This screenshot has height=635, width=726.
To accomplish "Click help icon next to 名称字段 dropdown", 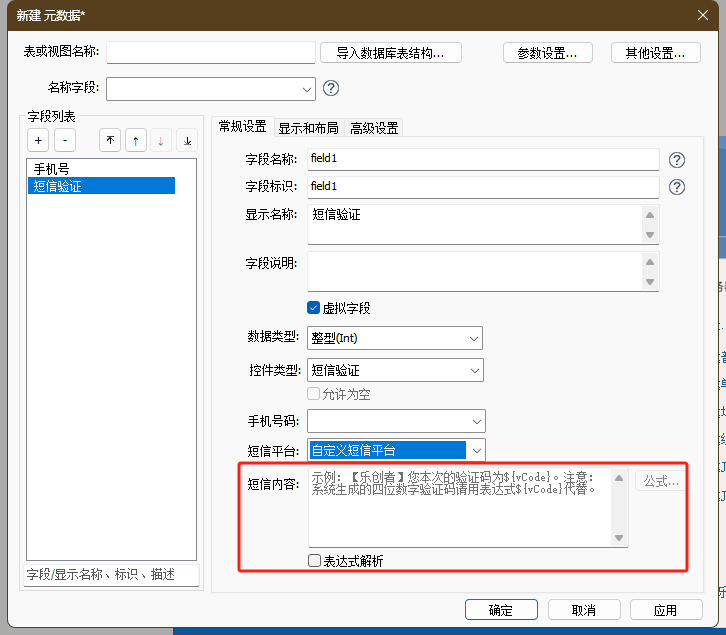I will coord(331,88).
